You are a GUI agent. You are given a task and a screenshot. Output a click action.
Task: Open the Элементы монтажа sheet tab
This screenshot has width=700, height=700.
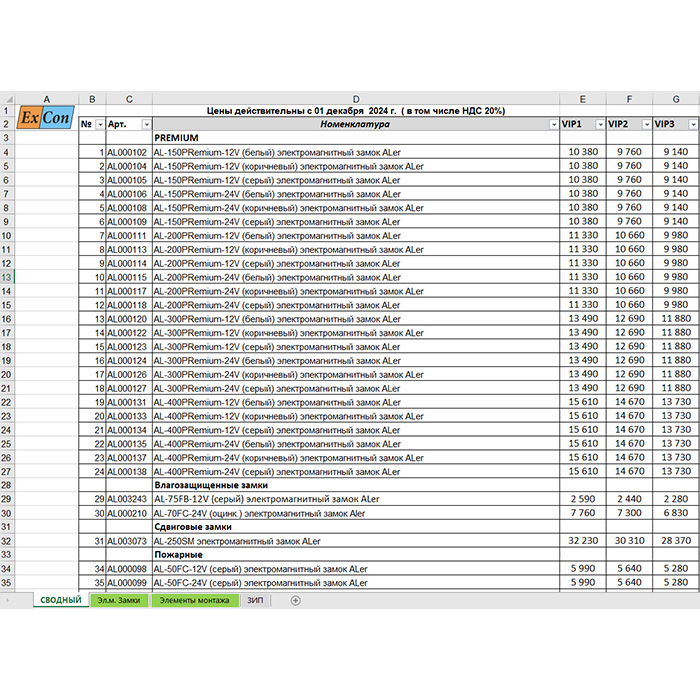[194, 600]
